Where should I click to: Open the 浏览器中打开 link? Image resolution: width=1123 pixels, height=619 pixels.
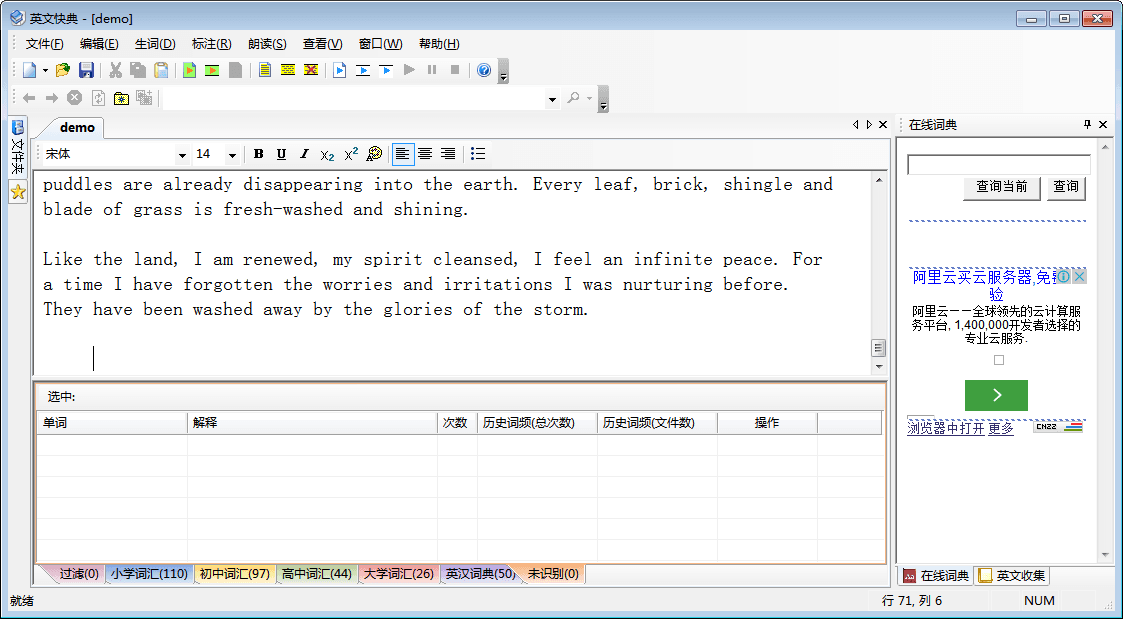[945, 428]
